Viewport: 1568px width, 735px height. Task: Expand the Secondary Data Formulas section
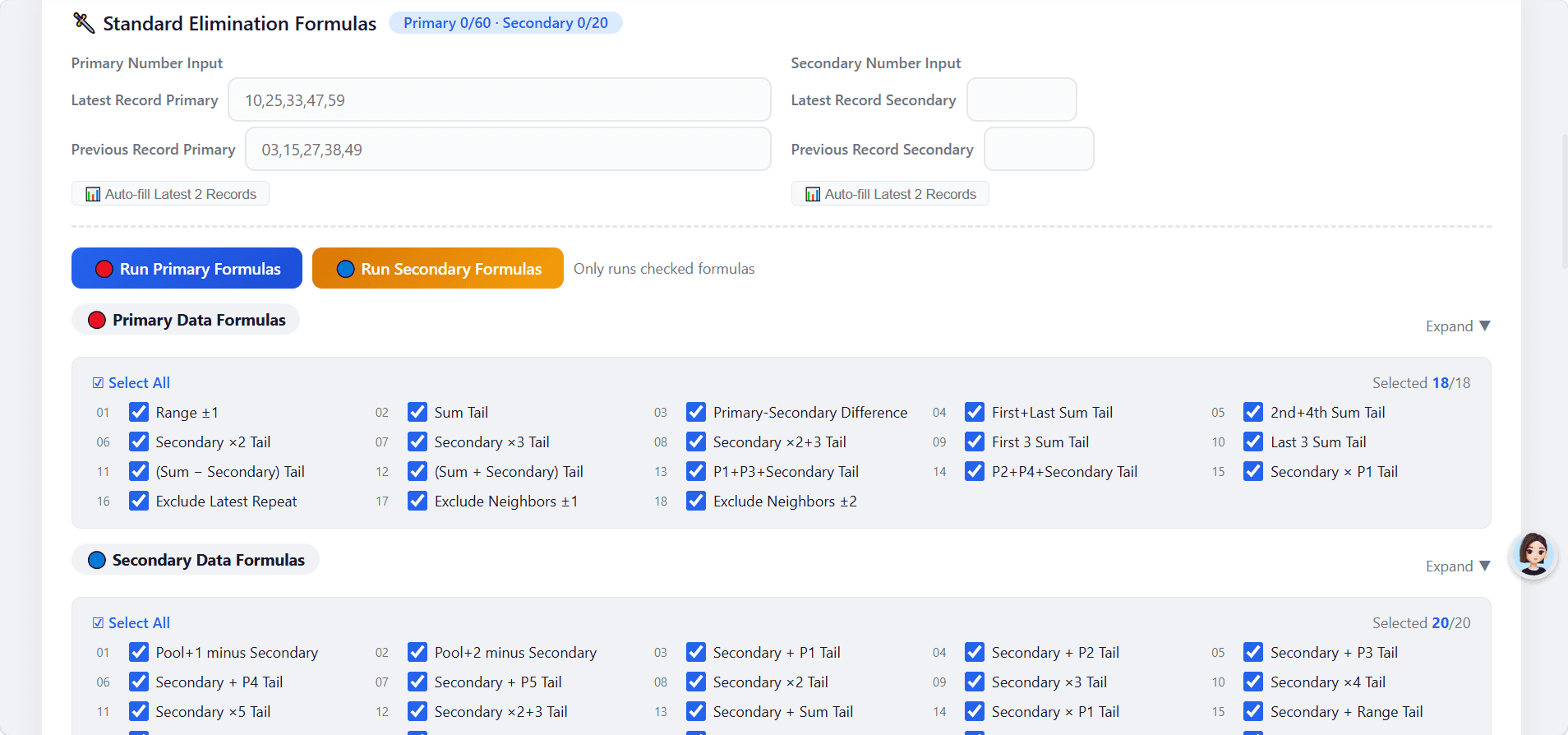[x=1458, y=566]
